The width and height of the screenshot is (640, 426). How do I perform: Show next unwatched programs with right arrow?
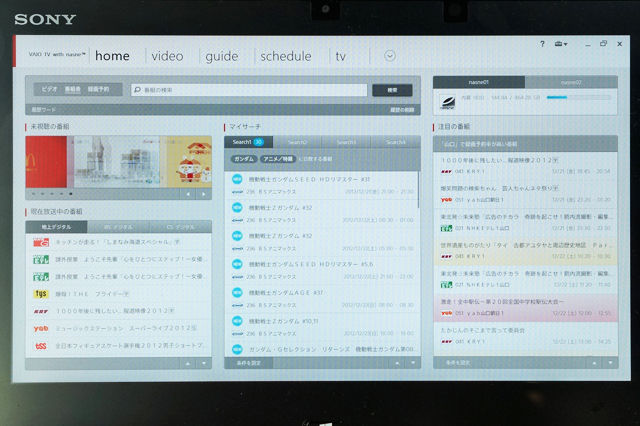click(x=204, y=194)
